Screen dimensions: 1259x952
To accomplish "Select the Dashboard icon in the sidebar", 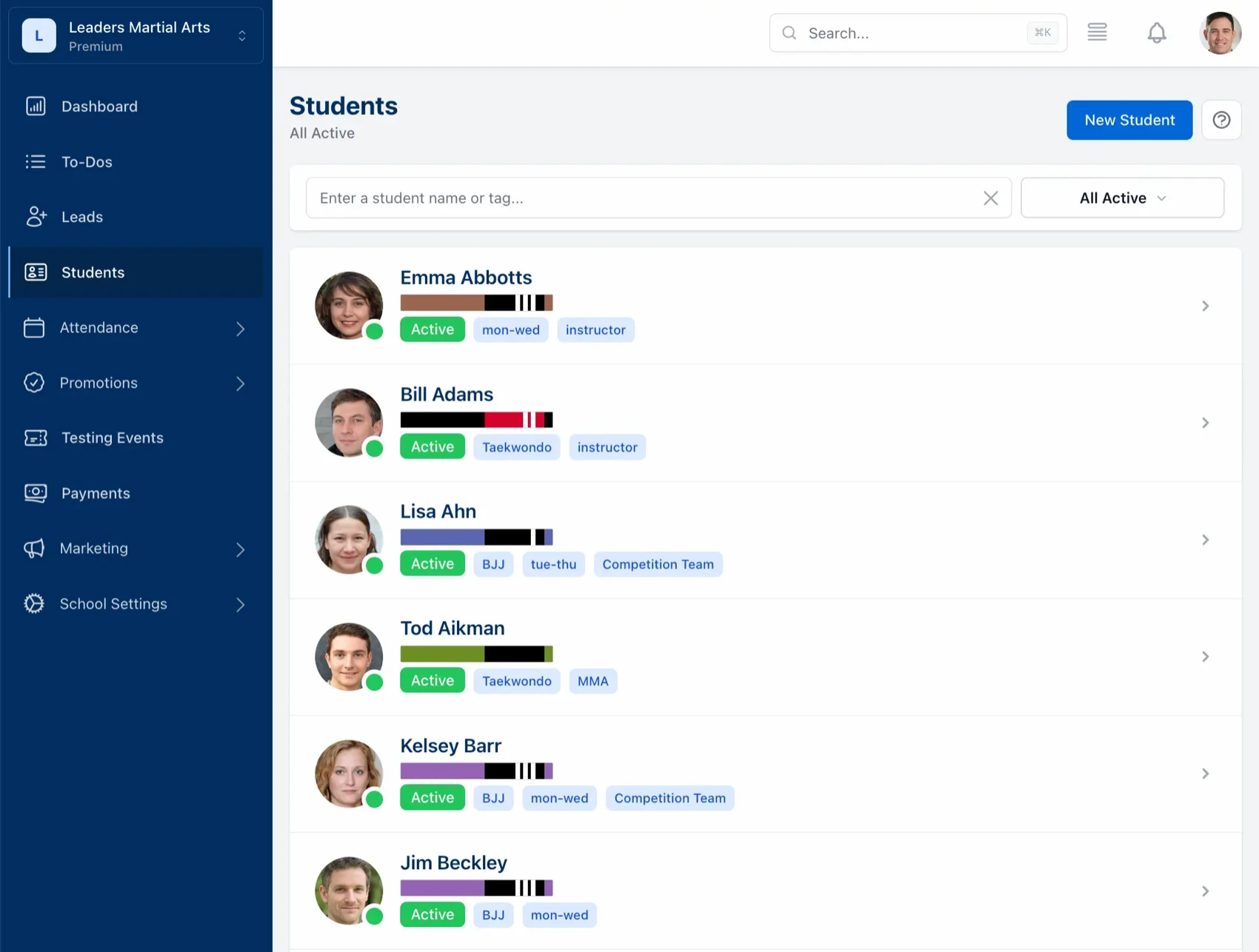I will pyautogui.click(x=36, y=106).
